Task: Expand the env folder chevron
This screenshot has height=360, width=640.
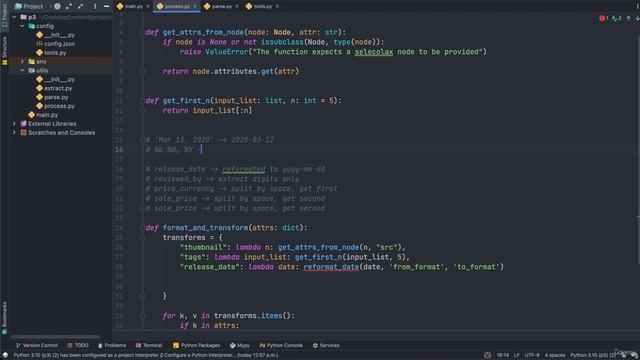Action: (22, 61)
